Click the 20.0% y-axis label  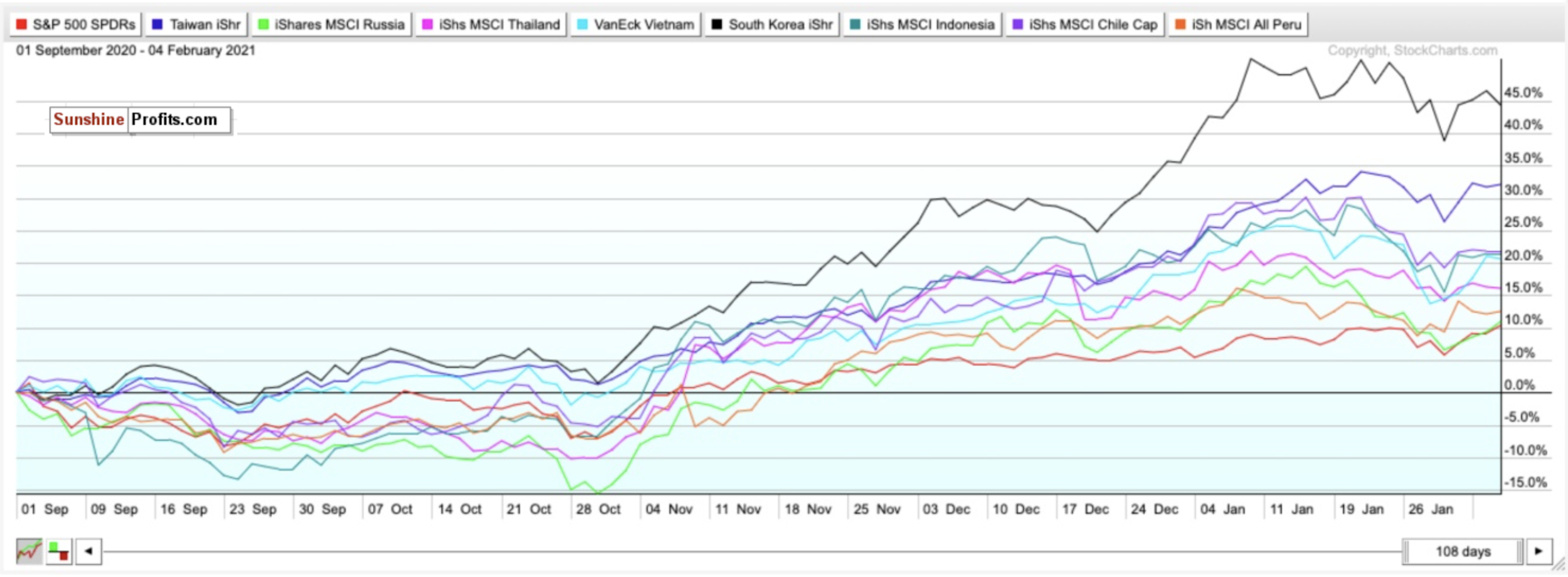tap(1523, 255)
